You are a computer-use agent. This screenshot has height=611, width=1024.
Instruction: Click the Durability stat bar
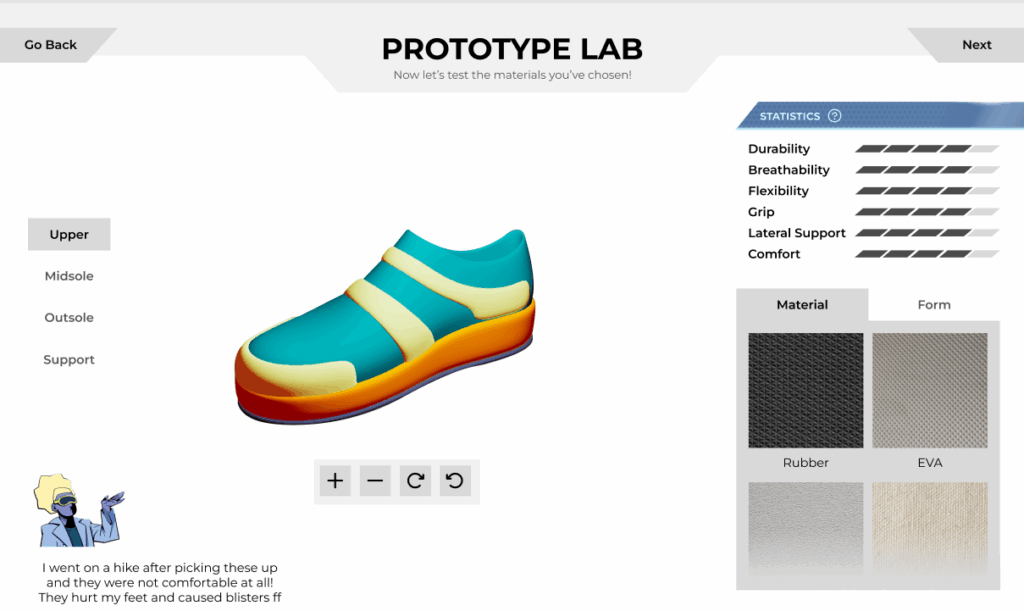click(927, 149)
